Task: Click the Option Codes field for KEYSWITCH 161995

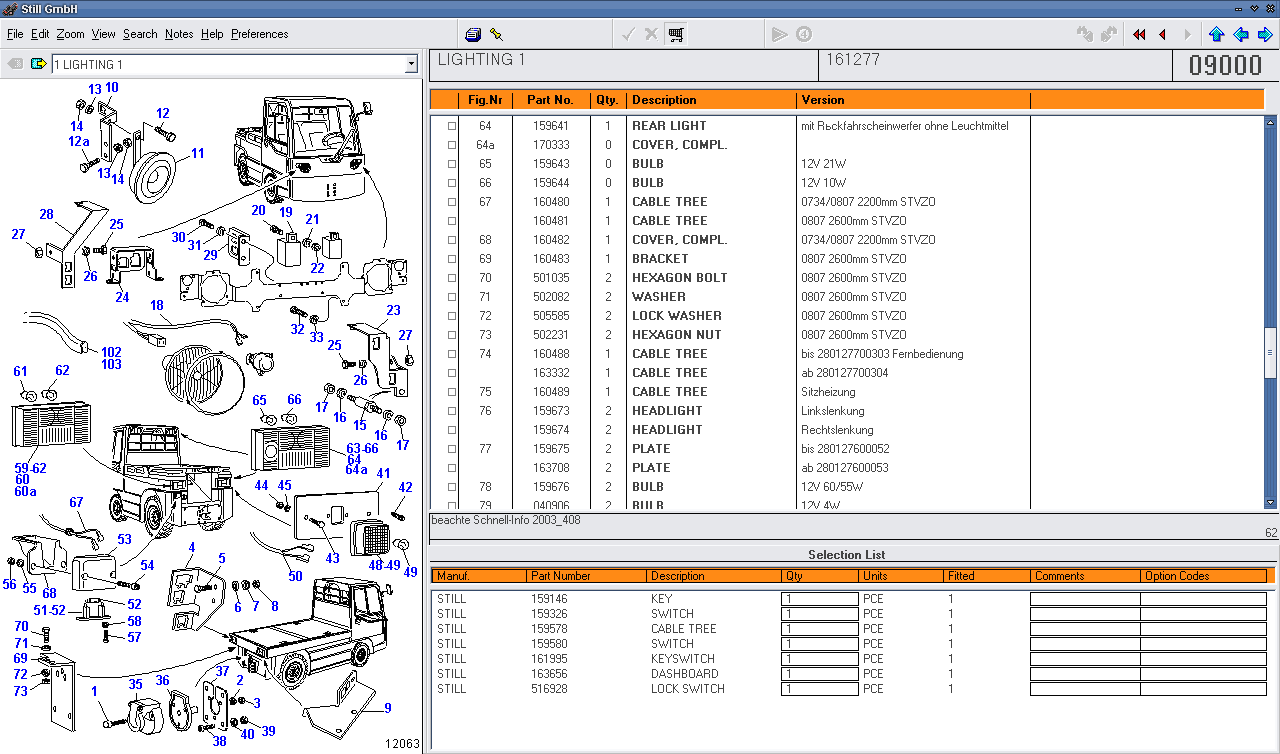Action: pos(1203,659)
